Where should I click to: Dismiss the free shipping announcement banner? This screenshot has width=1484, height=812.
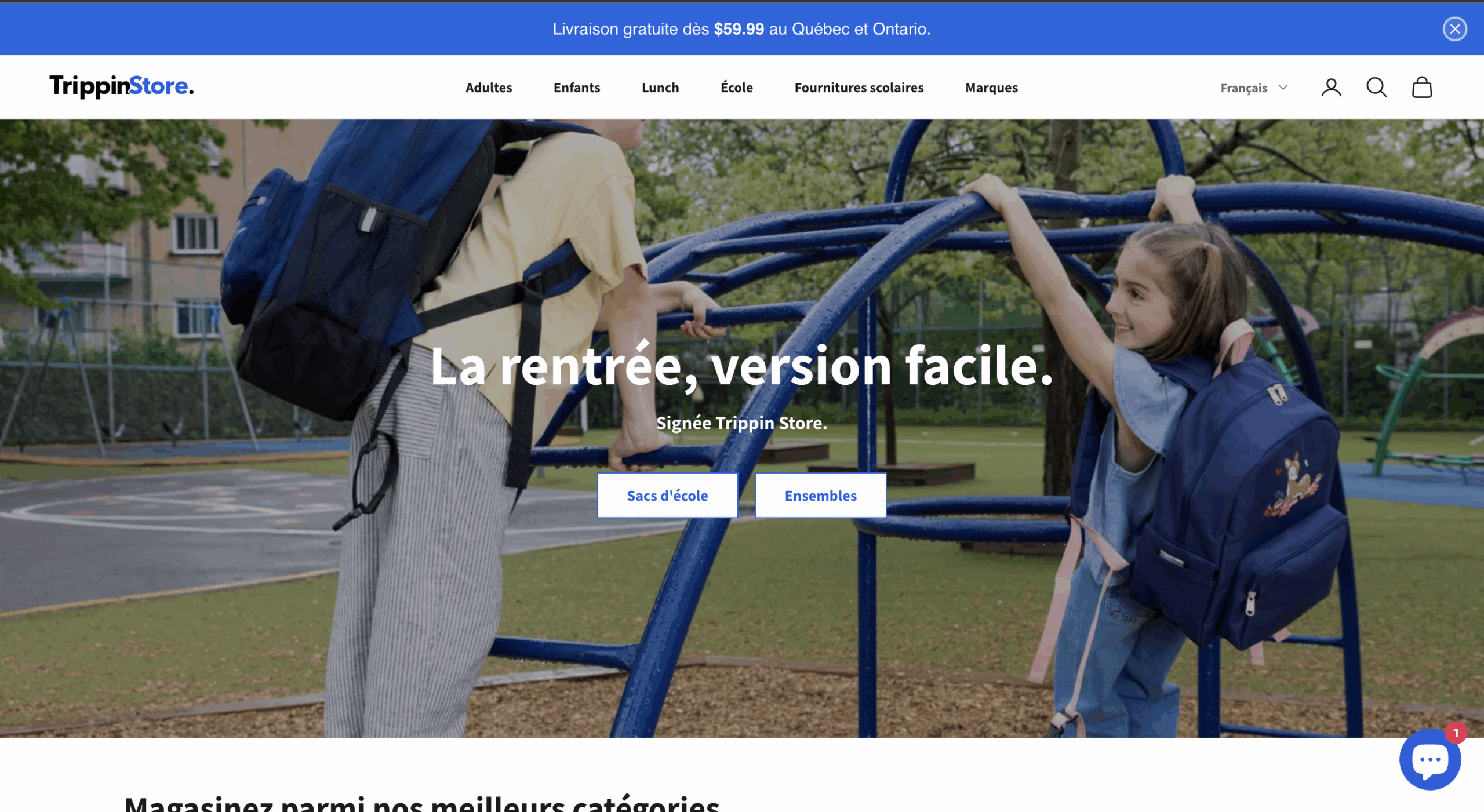1454,29
